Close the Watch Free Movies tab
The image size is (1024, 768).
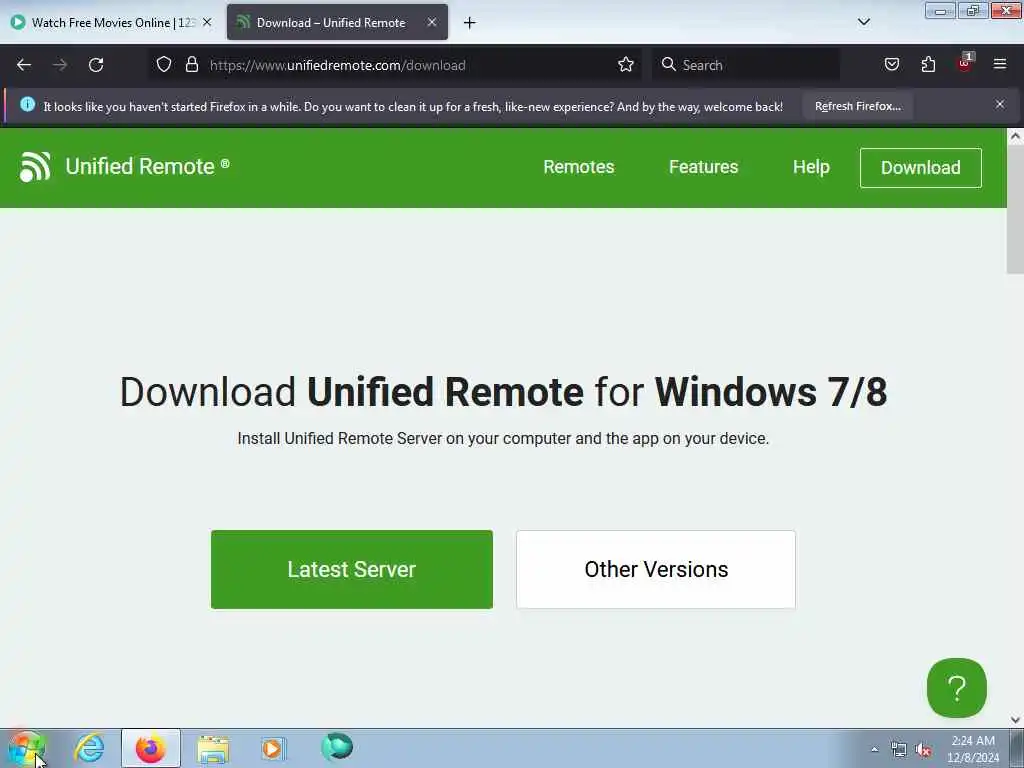pyautogui.click(x=207, y=22)
